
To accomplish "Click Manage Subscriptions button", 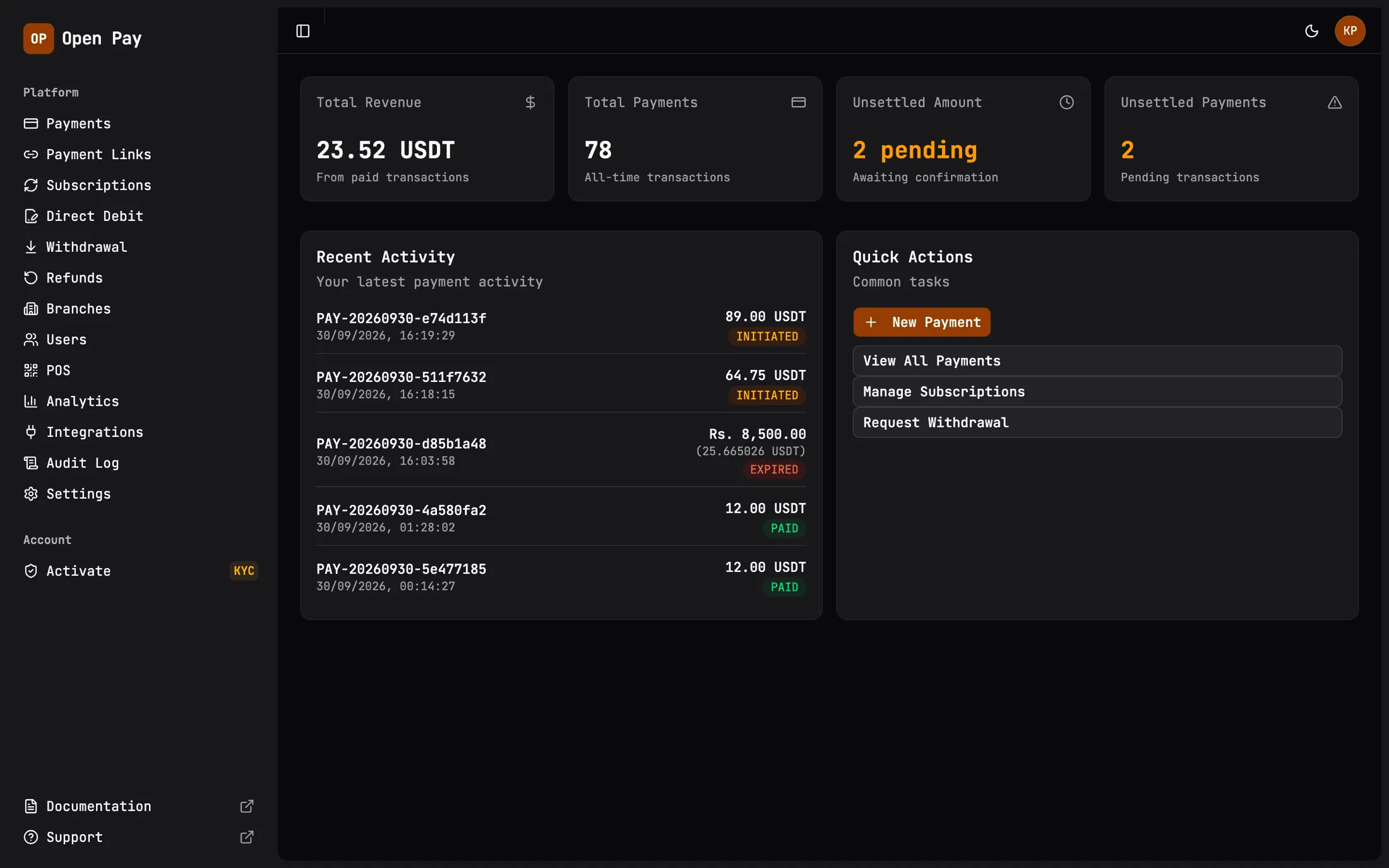I will pyautogui.click(x=1097, y=392).
